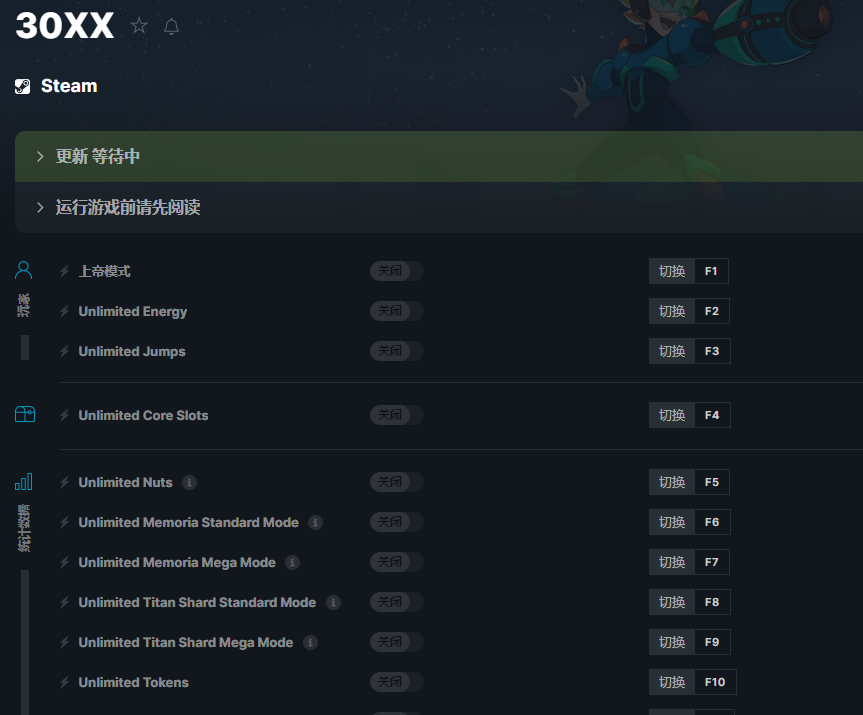The height and width of the screenshot is (715, 863).
Task: Click the 更新 等待中 banner text
Action: [97, 156]
